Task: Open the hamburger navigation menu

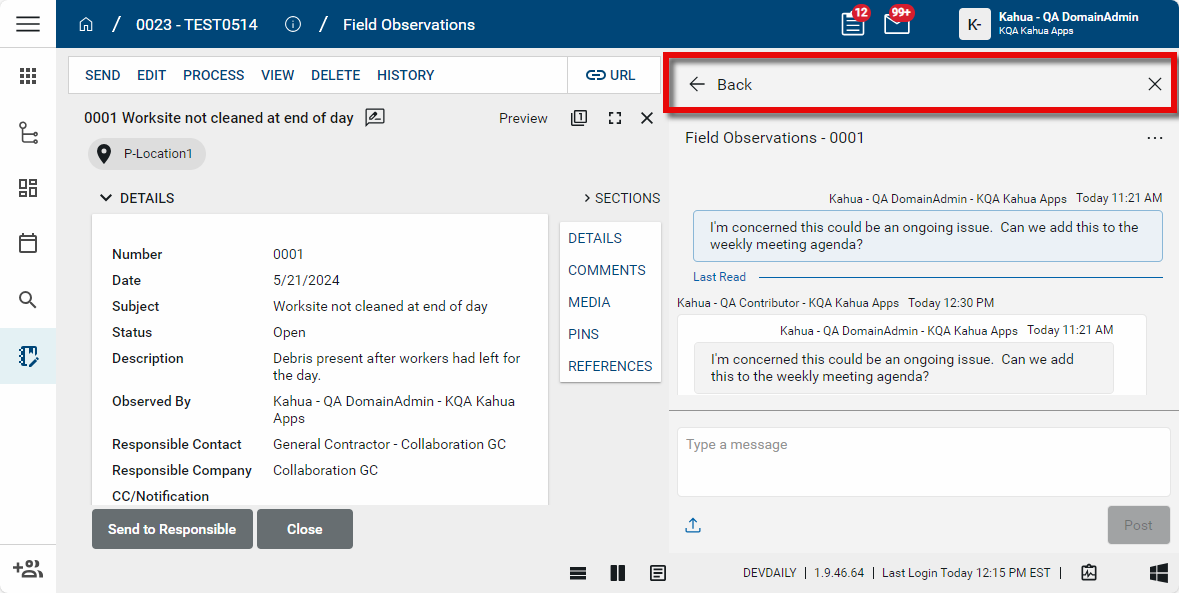Action: coord(28,24)
